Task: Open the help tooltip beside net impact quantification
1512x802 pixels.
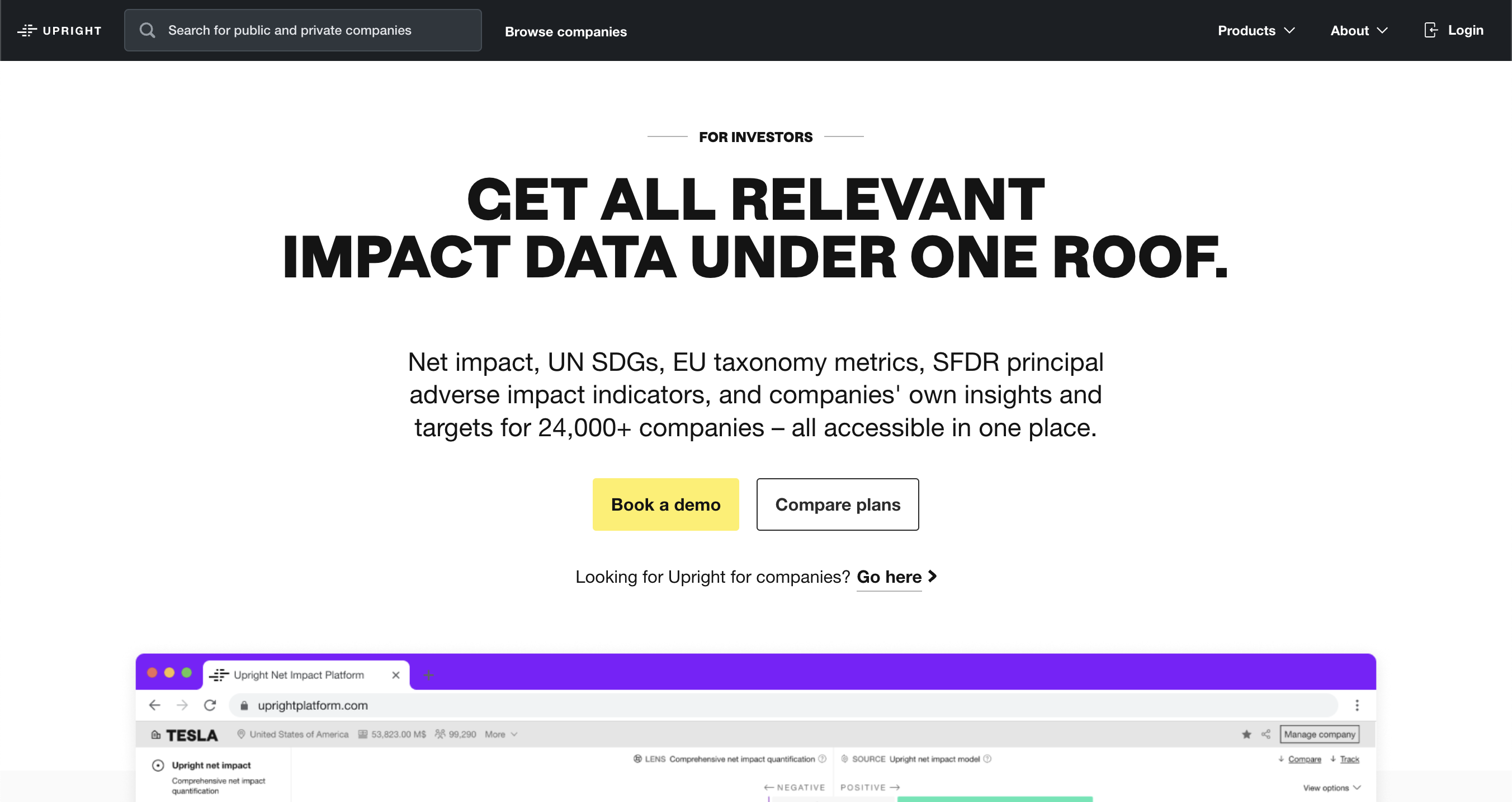Action: [x=823, y=758]
